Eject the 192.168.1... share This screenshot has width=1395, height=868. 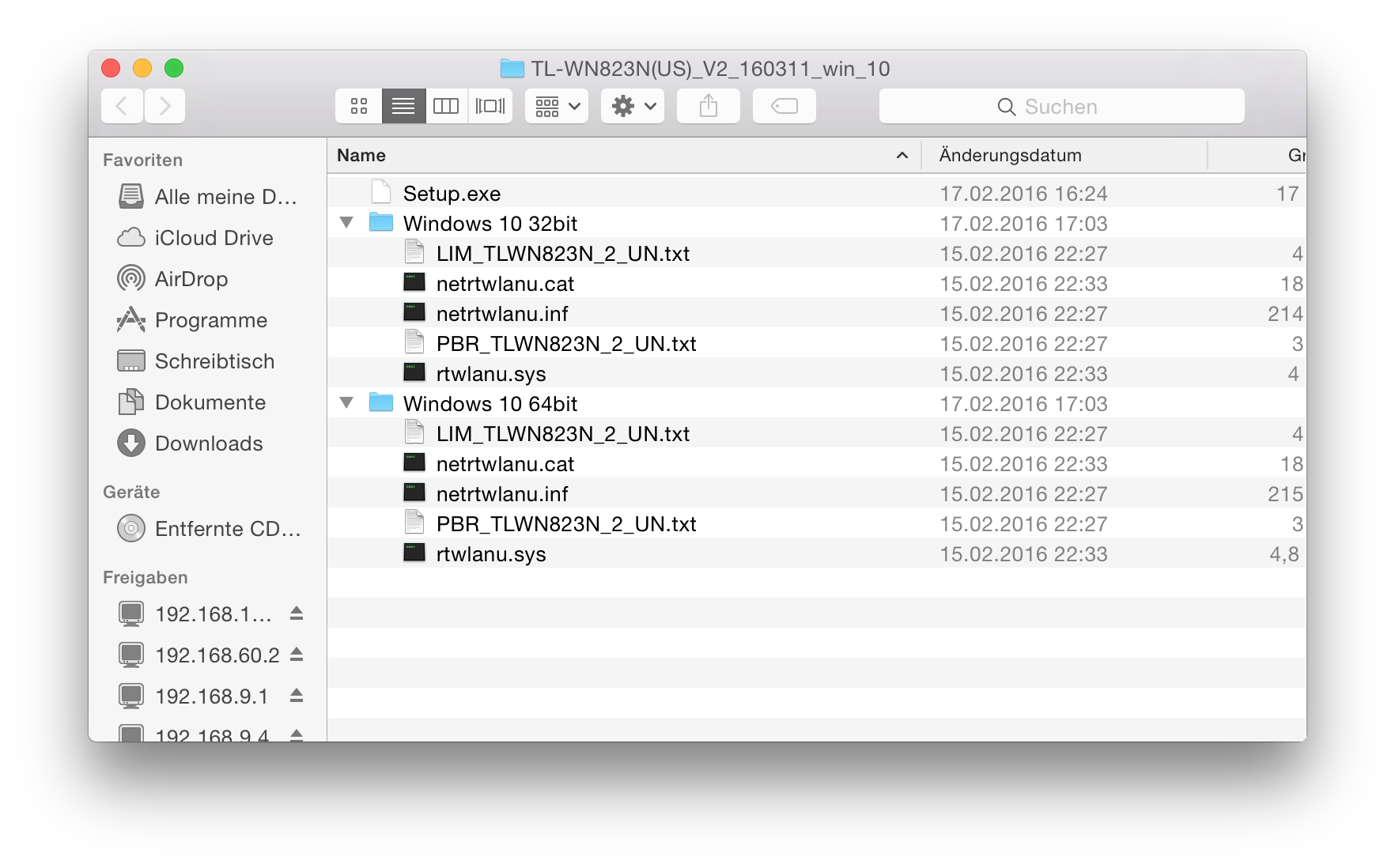pyautogui.click(x=297, y=613)
